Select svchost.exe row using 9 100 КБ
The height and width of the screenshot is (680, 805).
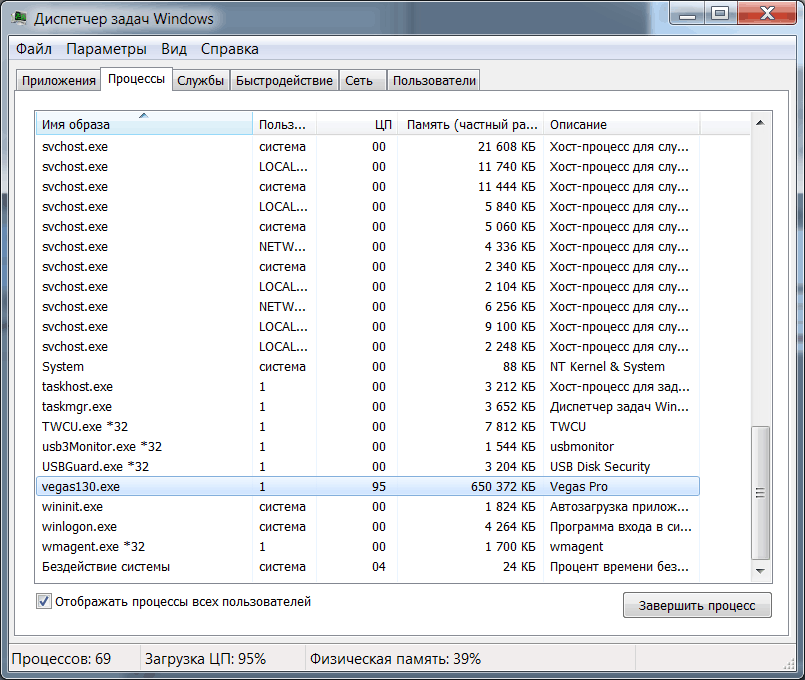(x=368, y=326)
